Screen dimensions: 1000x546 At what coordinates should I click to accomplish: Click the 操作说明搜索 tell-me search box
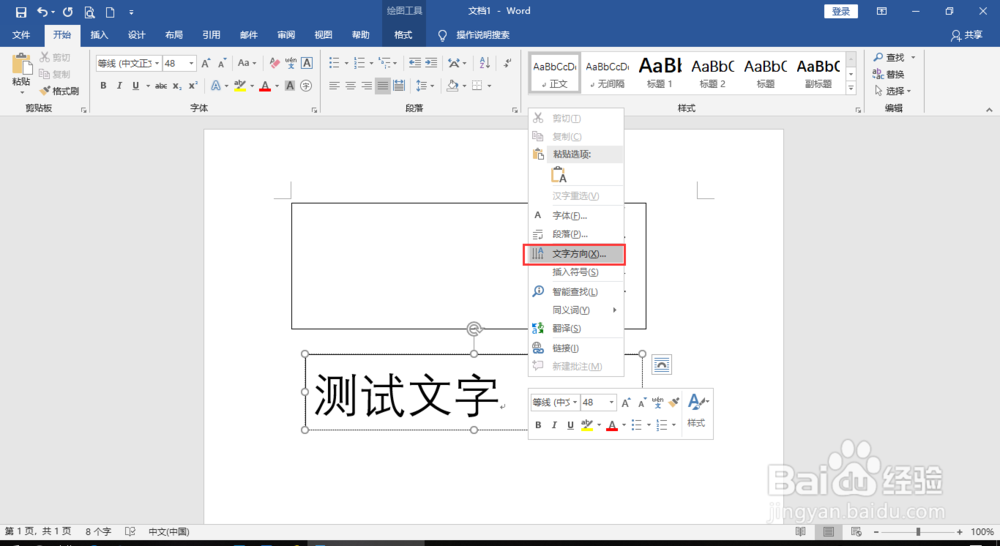click(x=473, y=35)
